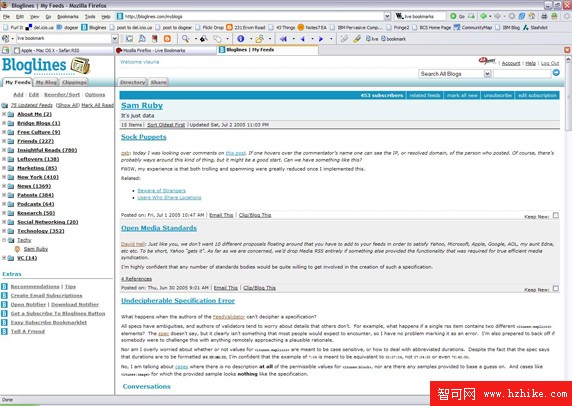Click the print icon in navigation toolbar
Image resolution: width=572 pixels, height=406 pixels.
544,16
